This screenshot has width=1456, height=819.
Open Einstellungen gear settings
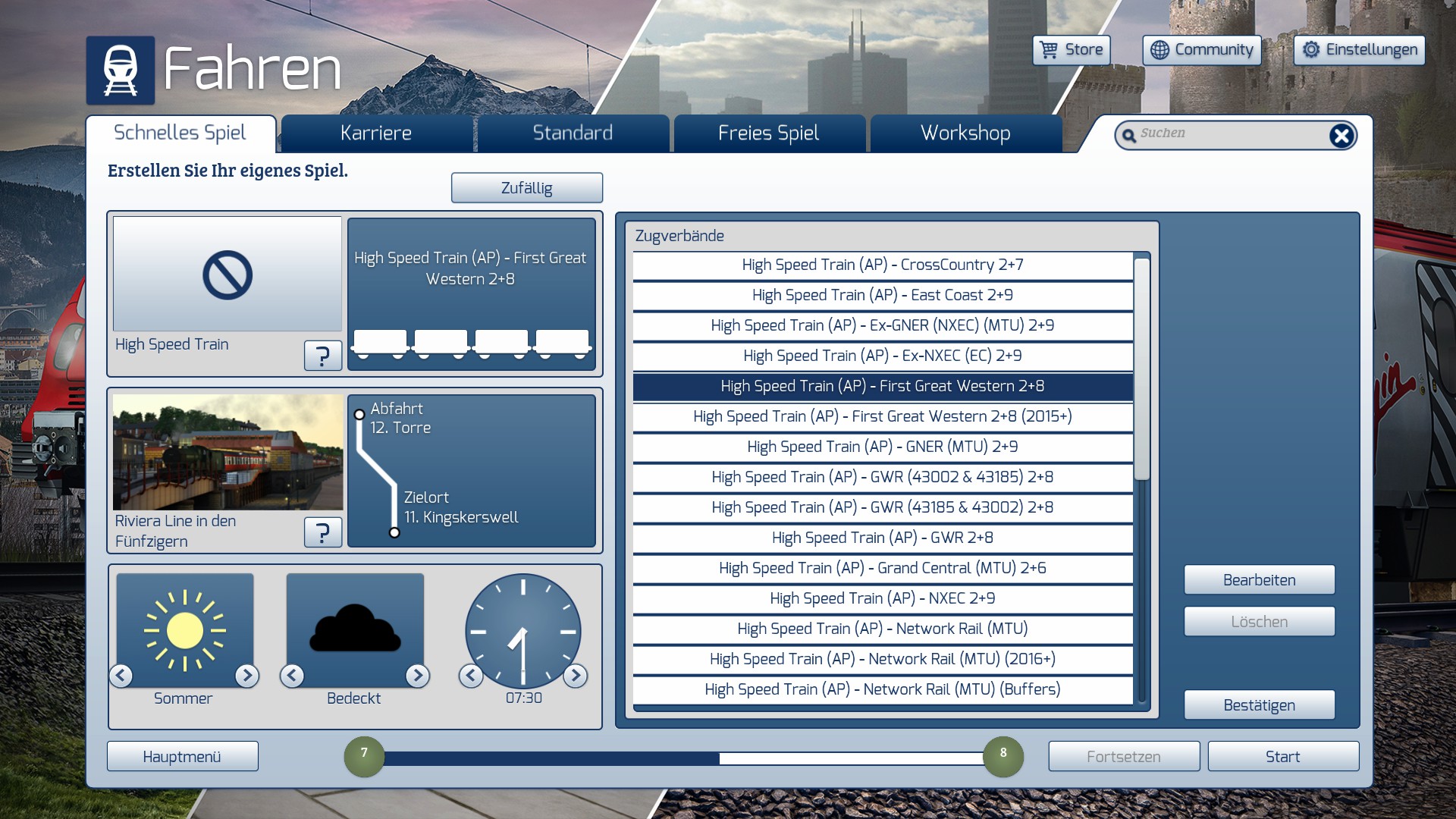coord(1359,50)
